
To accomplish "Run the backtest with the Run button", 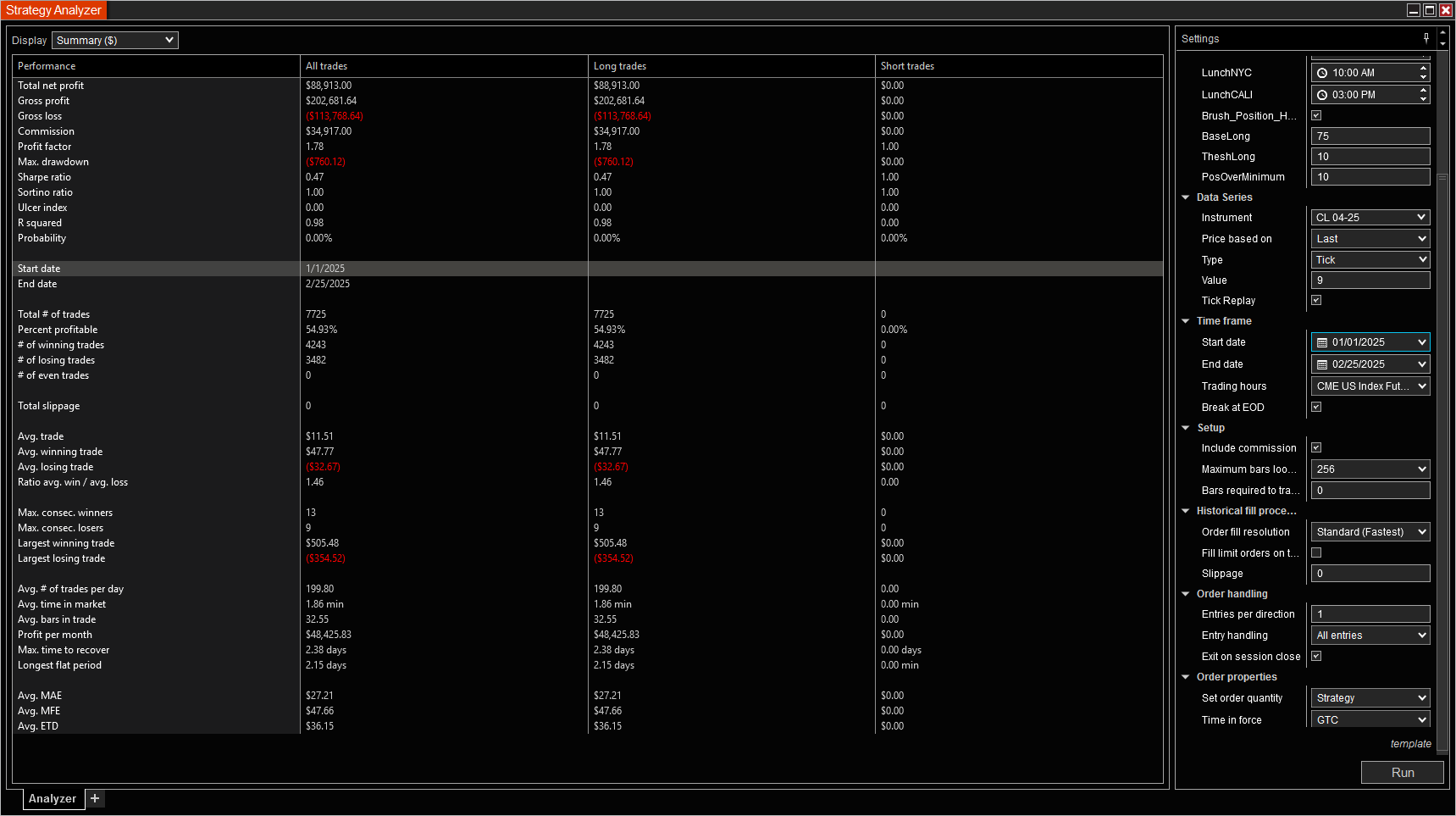I will [1403, 773].
